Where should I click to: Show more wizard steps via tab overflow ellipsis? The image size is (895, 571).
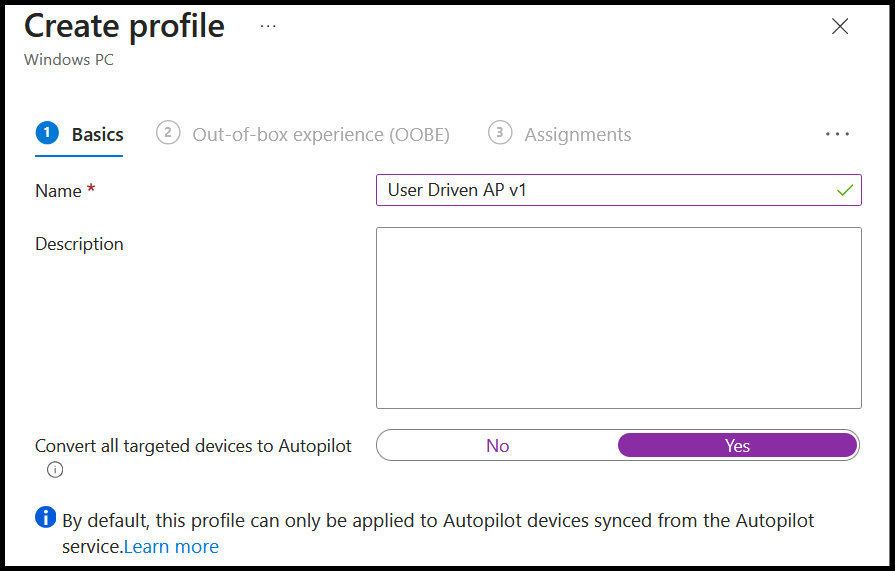837,134
